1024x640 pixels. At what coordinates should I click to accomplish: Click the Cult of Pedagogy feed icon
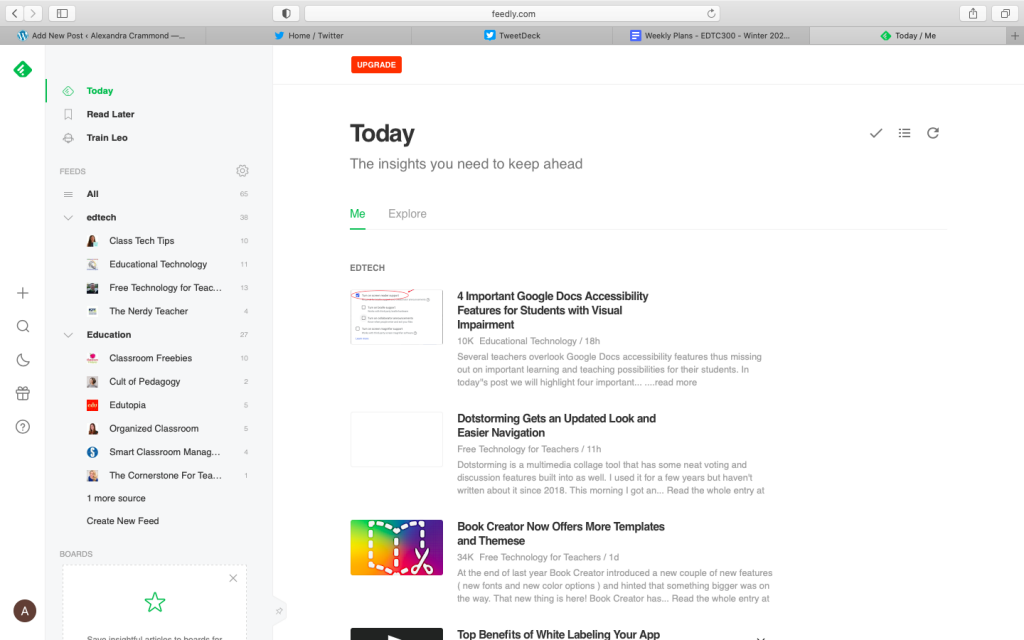pos(93,381)
